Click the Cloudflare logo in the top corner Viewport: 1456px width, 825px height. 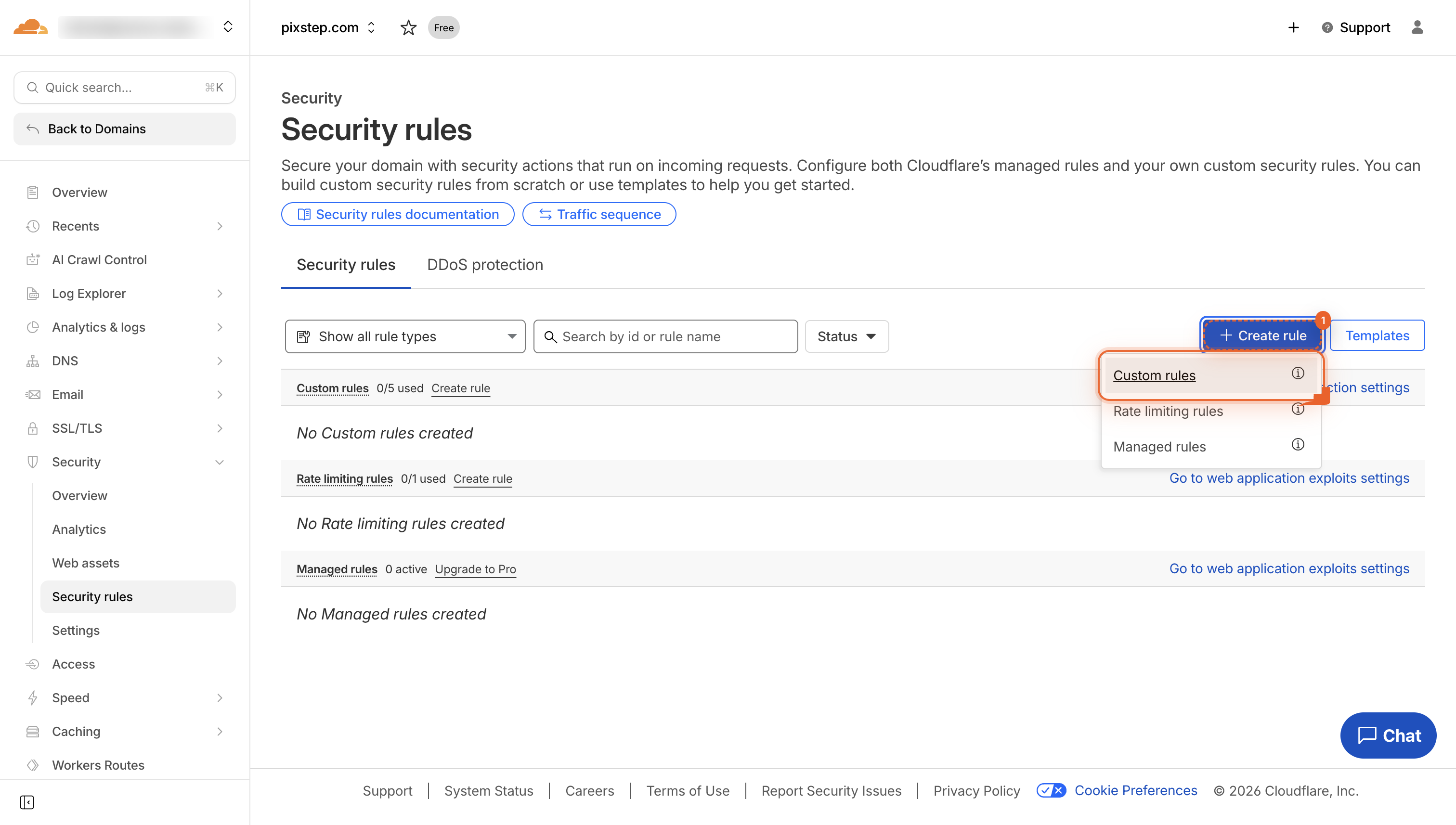coord(31,26)
